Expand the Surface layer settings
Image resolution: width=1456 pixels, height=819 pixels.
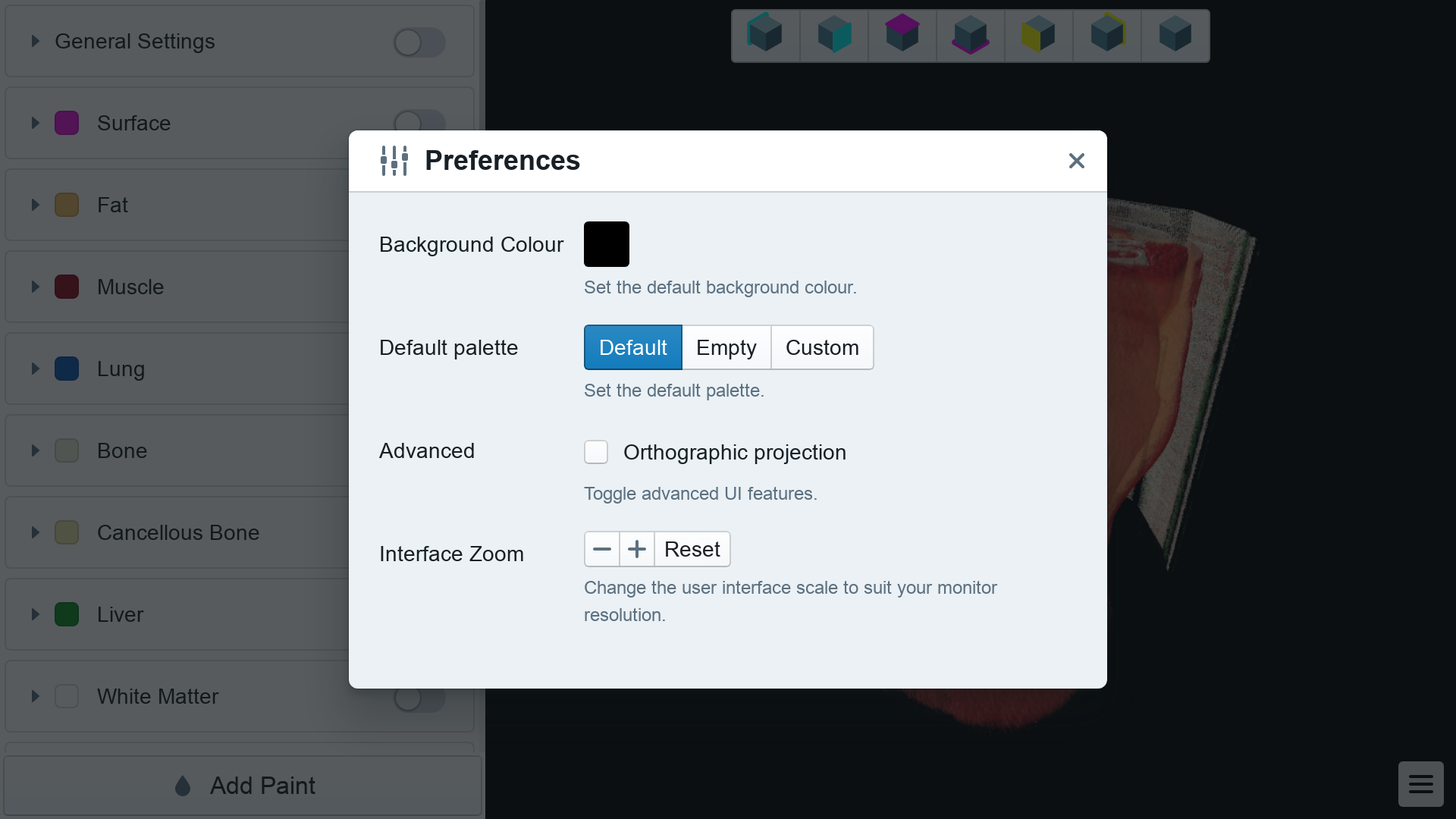coord(36,123)
